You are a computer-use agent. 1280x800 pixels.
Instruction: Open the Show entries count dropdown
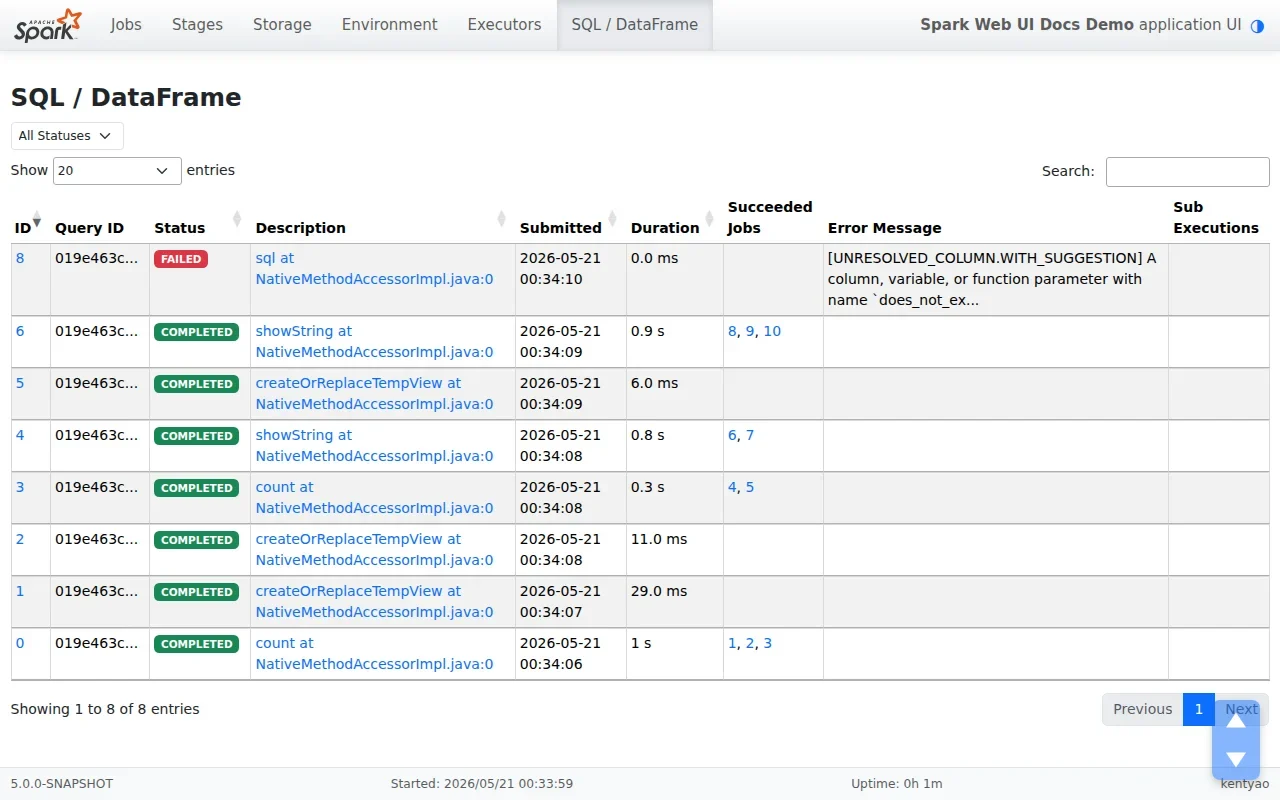[x=117, y=171]
